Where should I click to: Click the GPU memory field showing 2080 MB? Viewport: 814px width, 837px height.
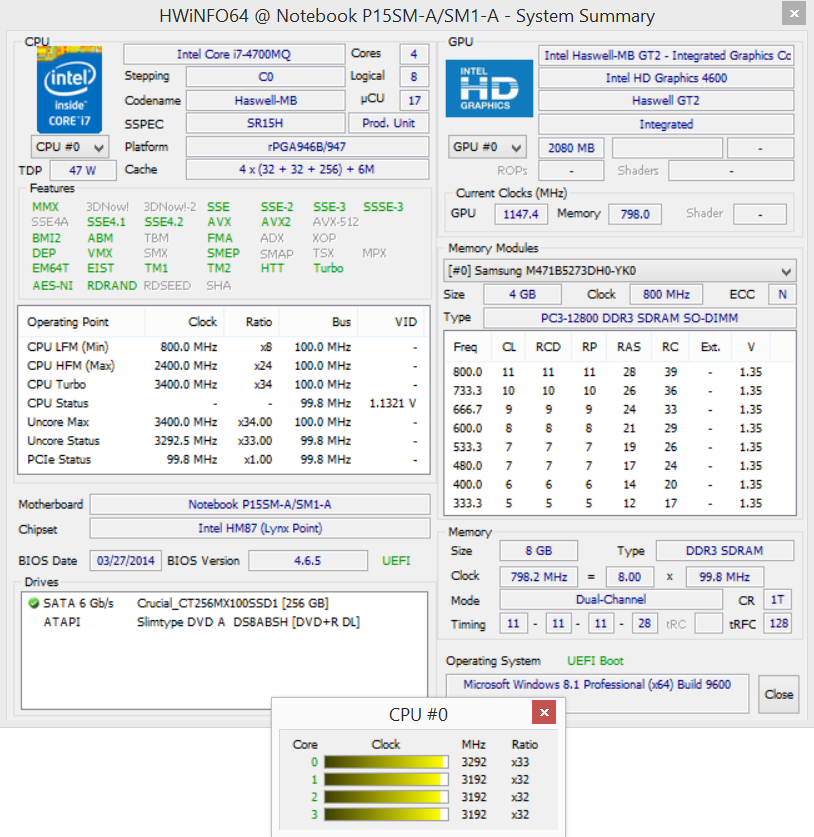(x=571, y=148)
